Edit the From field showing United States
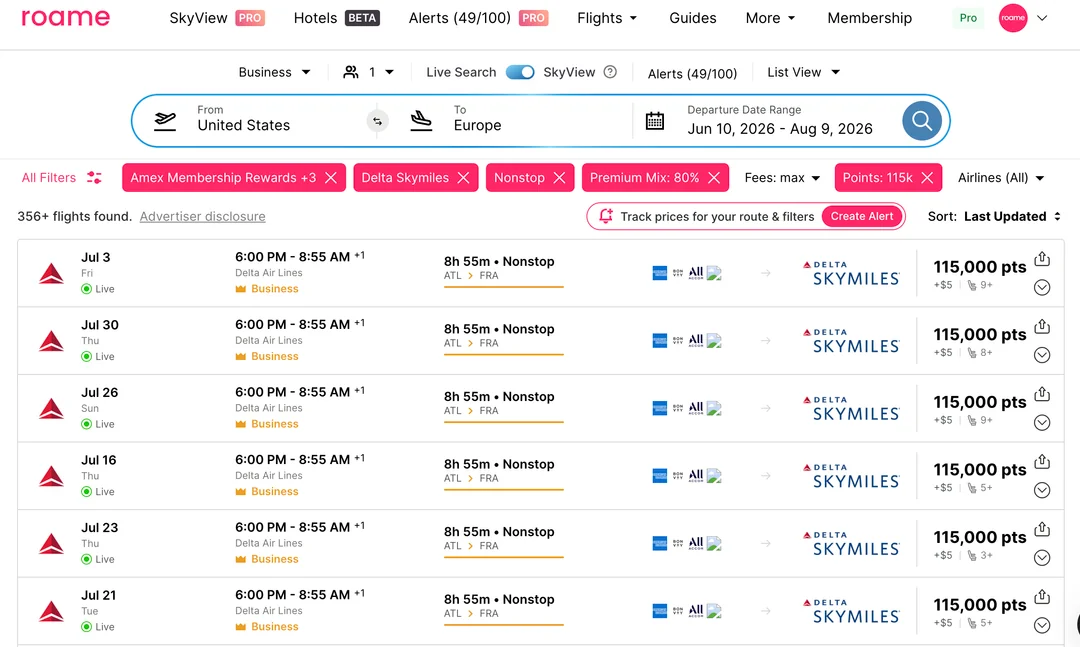 [x=244, y=125]
